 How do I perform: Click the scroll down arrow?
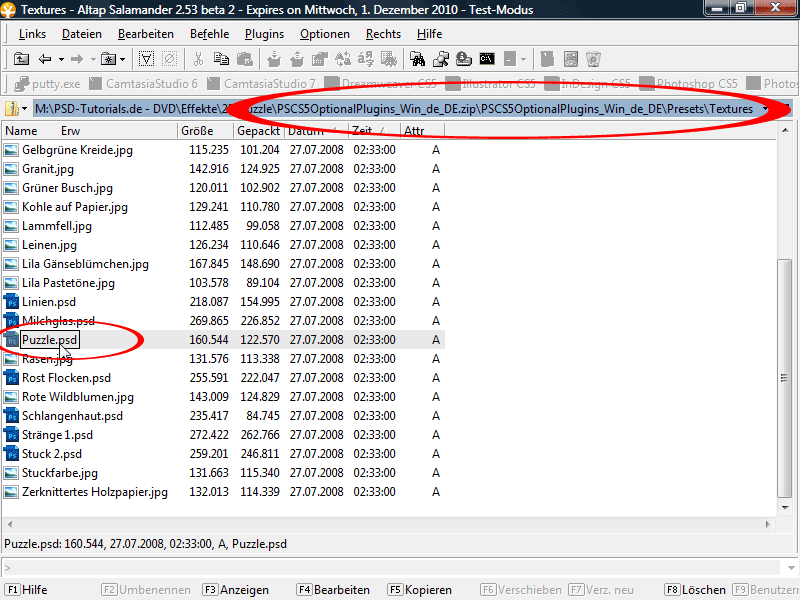[785, 507]
